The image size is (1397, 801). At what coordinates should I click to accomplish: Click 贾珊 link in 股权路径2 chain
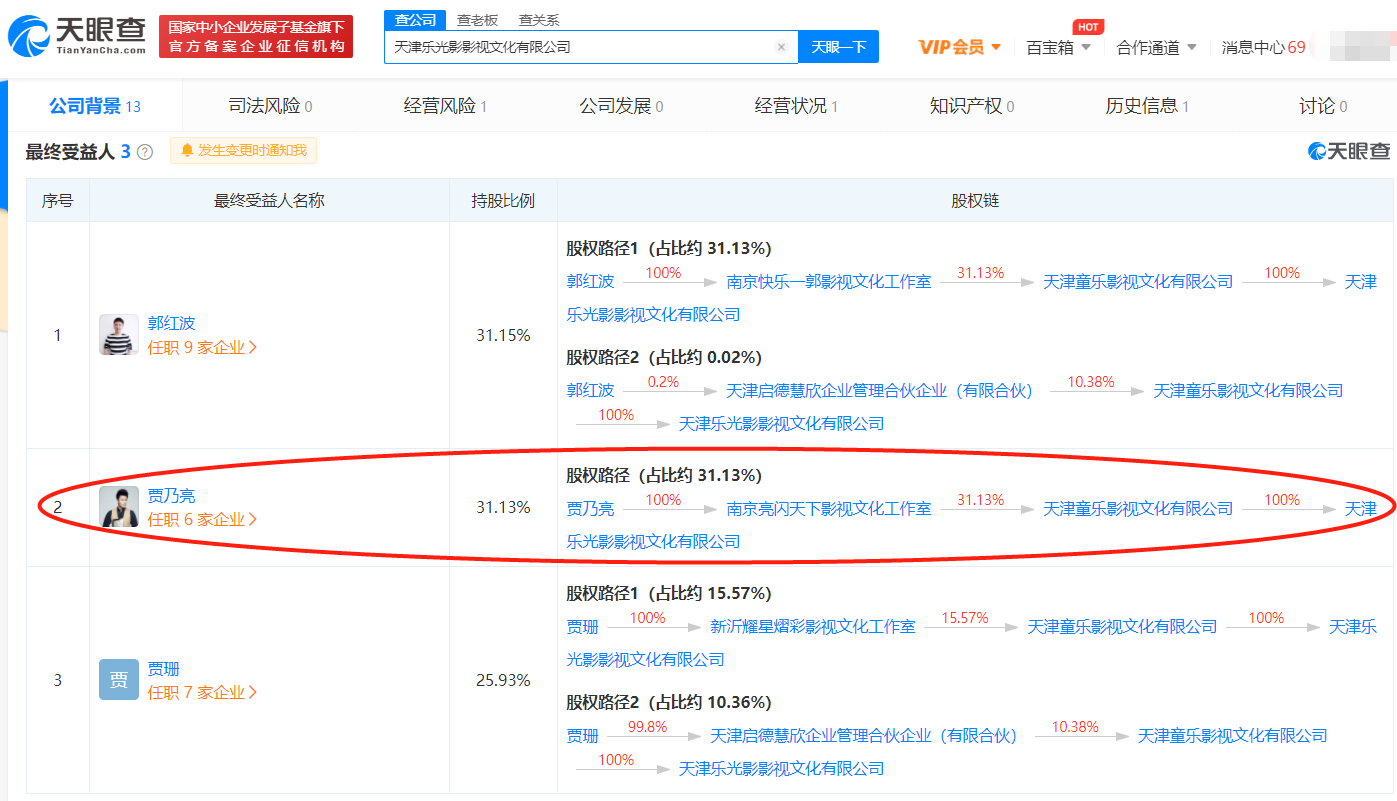tap(583, 736)
